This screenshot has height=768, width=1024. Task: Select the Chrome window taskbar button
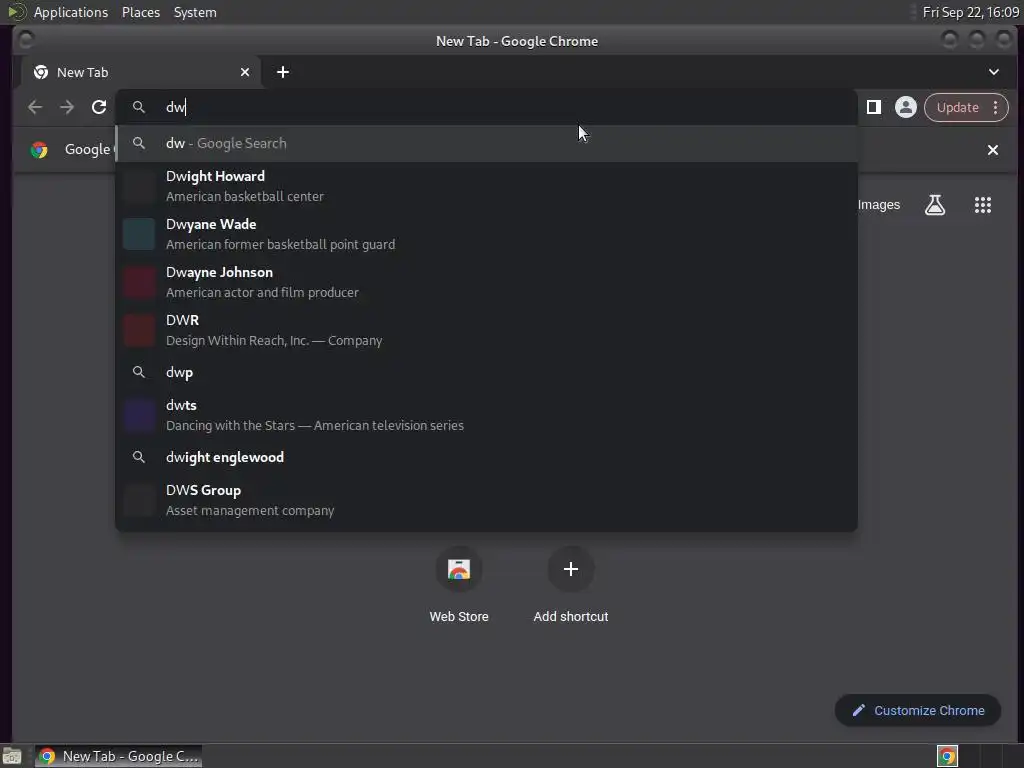(118, 756)
